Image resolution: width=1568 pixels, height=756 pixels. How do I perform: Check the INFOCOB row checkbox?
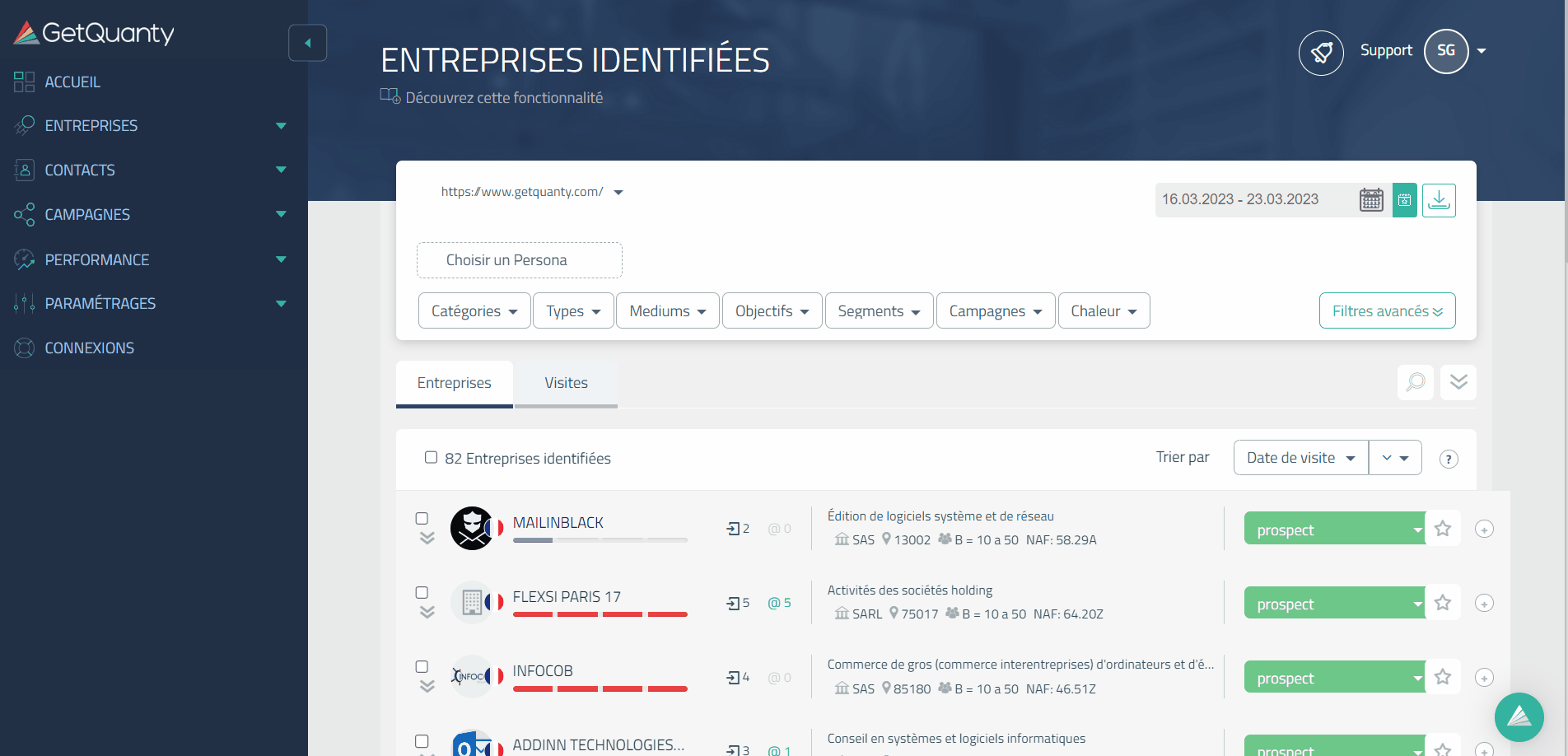pyautogui.click(x=422, y=666)
